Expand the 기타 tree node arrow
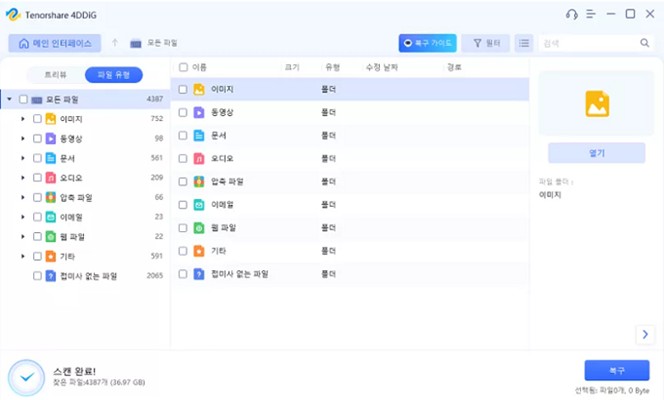 pos(23,256)
